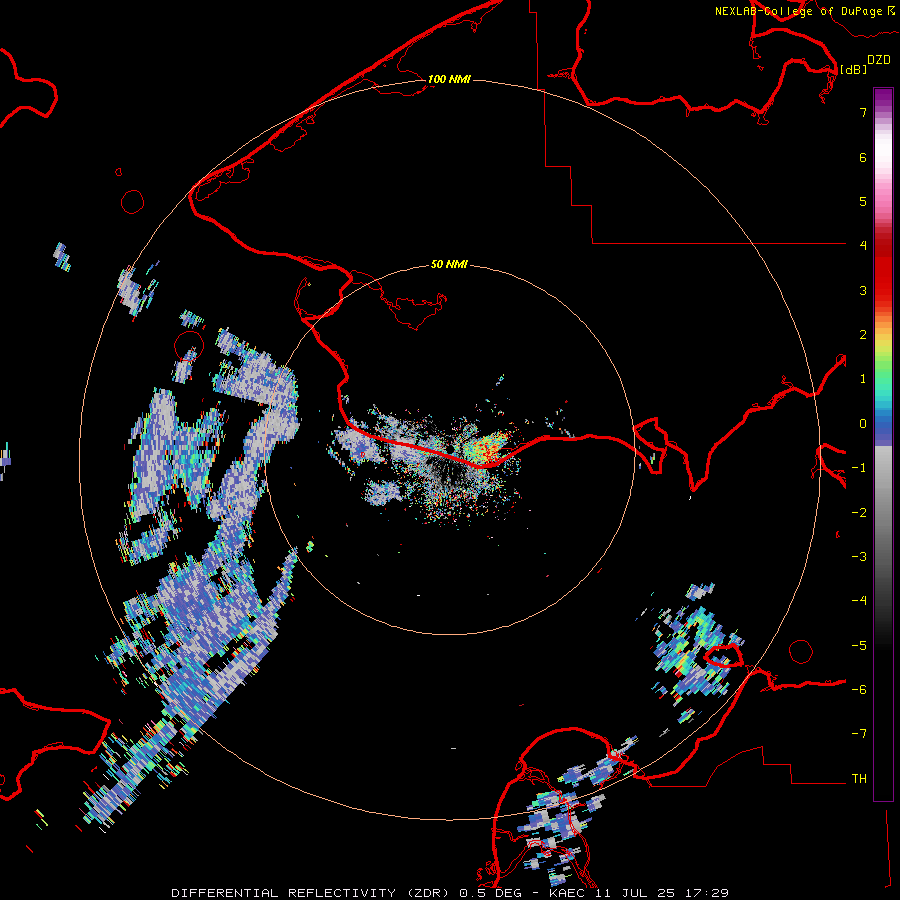Click the DZD label above color scale

pos(879,60)
